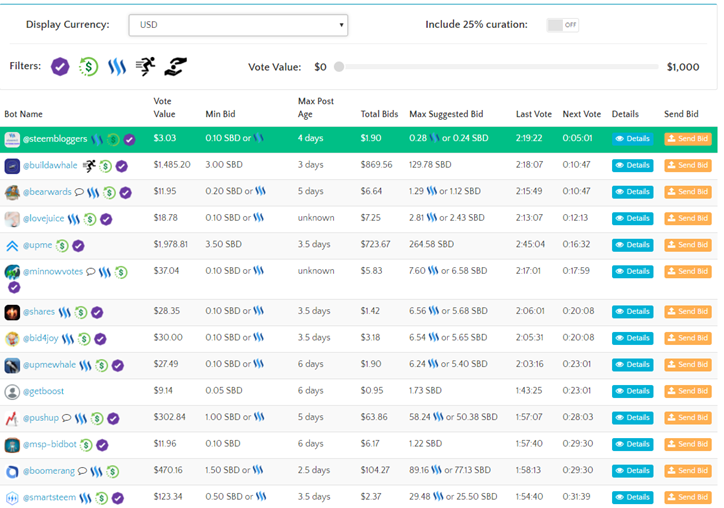This screenshot has width=724, height=508.
Task: Click the comment bubble icon next to @boomerang
Action: point(82,471)
